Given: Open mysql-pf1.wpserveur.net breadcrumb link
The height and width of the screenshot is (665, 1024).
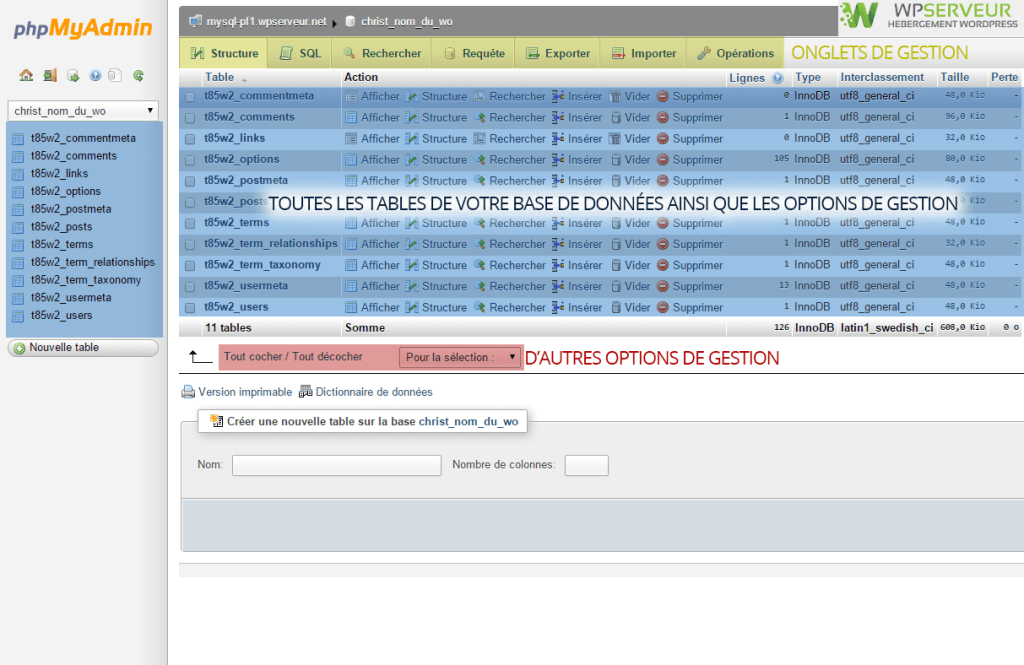Looking at the screenshot, I should point(266,22).
